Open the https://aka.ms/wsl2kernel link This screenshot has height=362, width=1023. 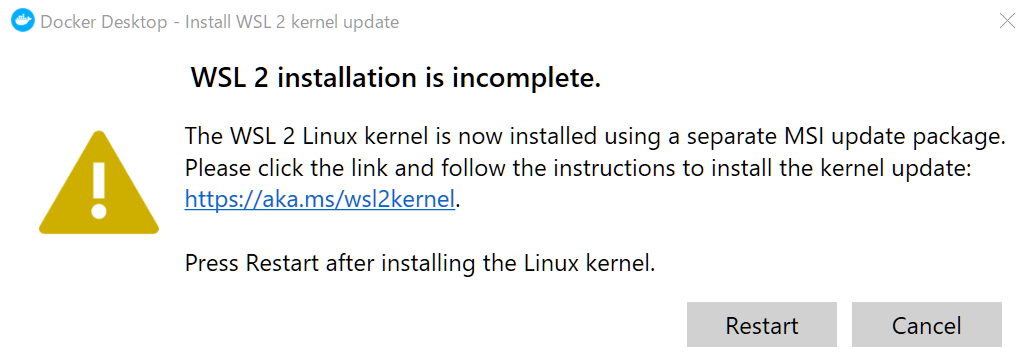click(320, 200)
